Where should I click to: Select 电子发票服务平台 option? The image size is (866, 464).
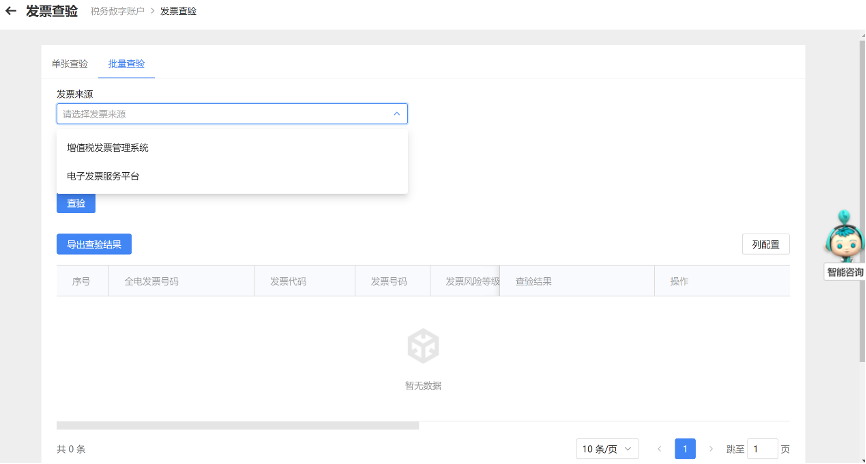coord(103,176)
